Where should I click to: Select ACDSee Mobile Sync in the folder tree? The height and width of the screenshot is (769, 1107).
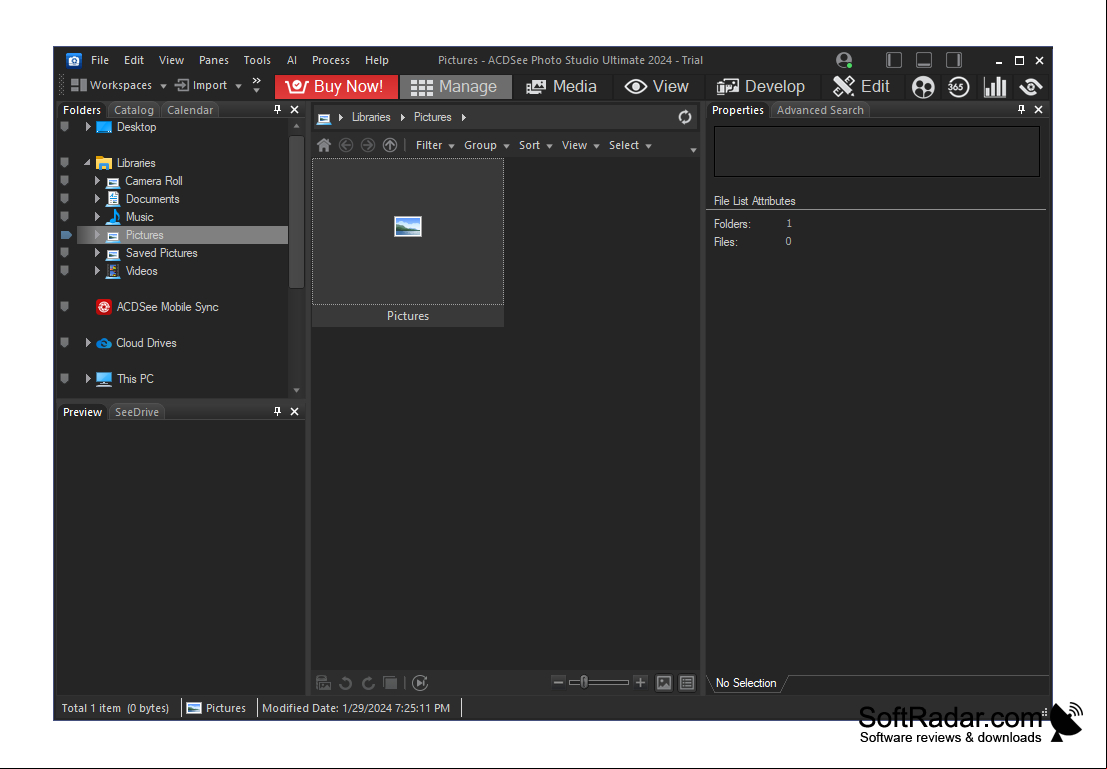(x=167, y=307)
